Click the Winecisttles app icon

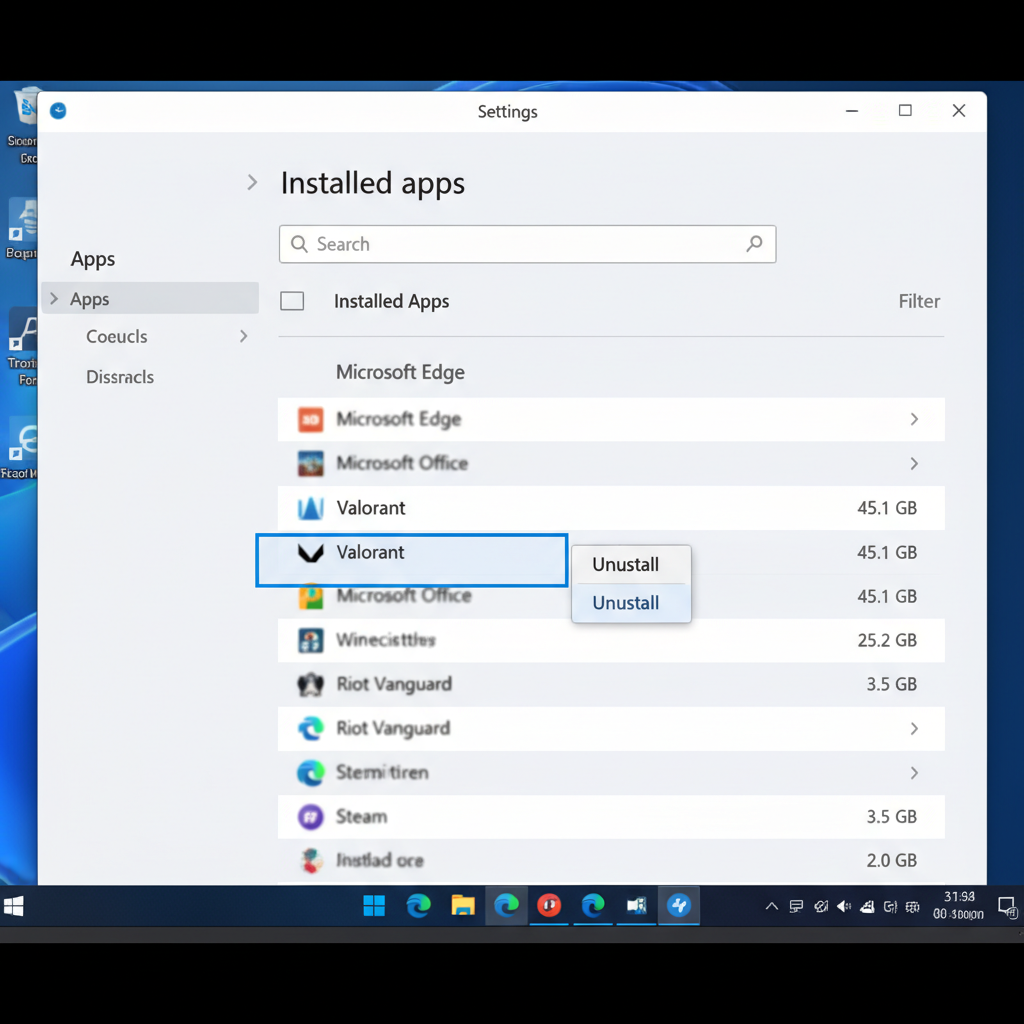click(311, 641)
